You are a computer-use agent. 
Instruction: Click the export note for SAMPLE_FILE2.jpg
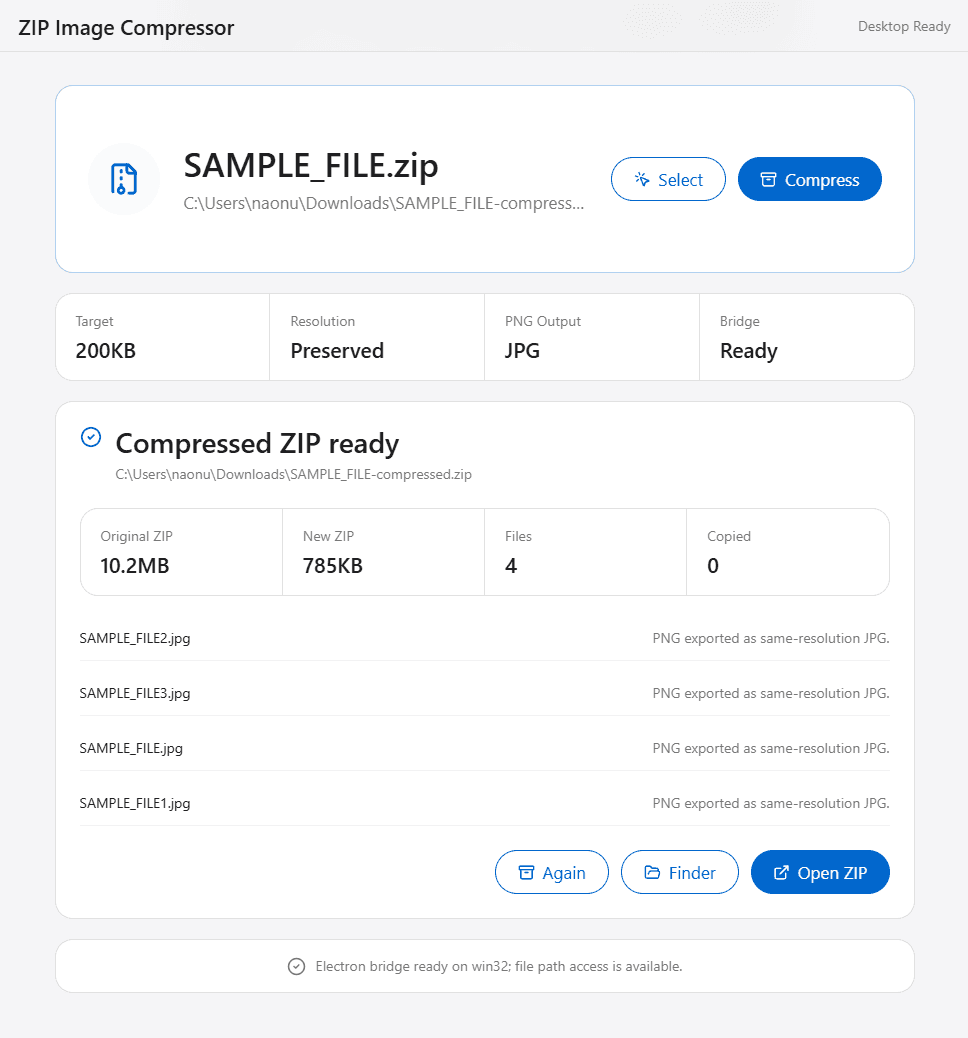click(x=771, y=638)
